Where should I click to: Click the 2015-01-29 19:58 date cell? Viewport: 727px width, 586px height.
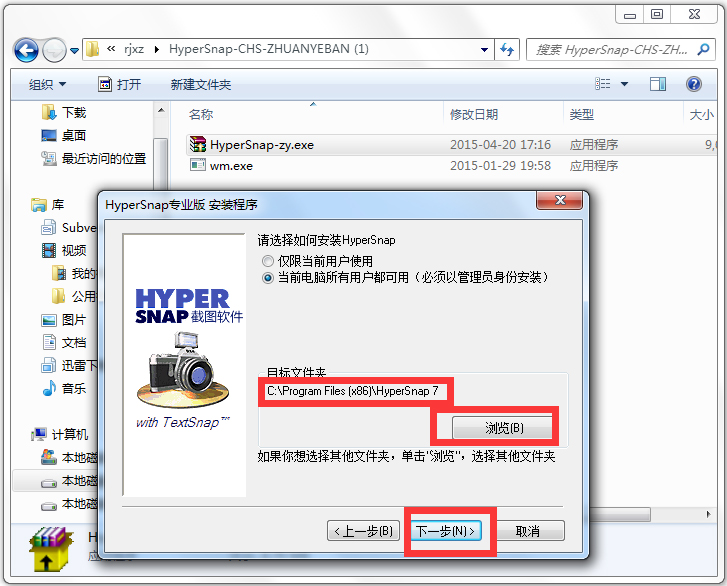click(x=500, y=166)
